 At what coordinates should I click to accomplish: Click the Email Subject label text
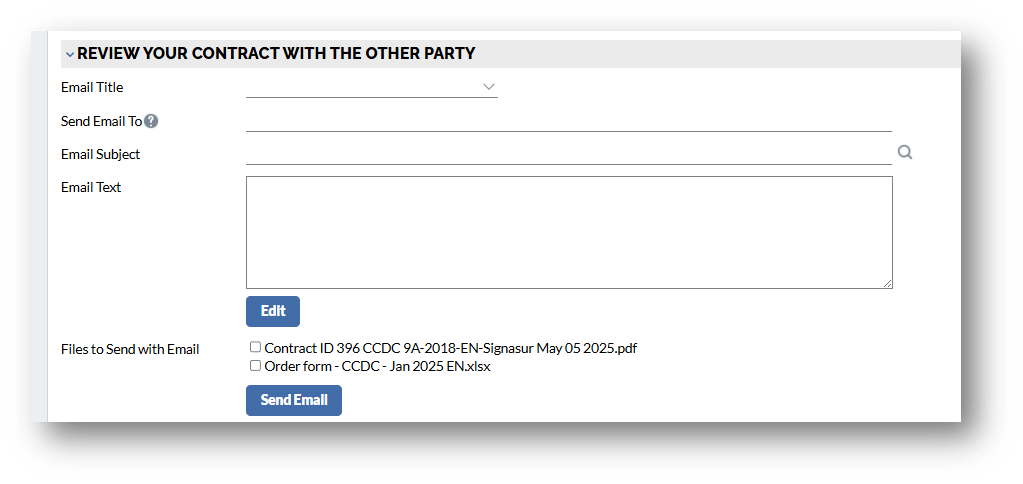[x=100, y=154]
